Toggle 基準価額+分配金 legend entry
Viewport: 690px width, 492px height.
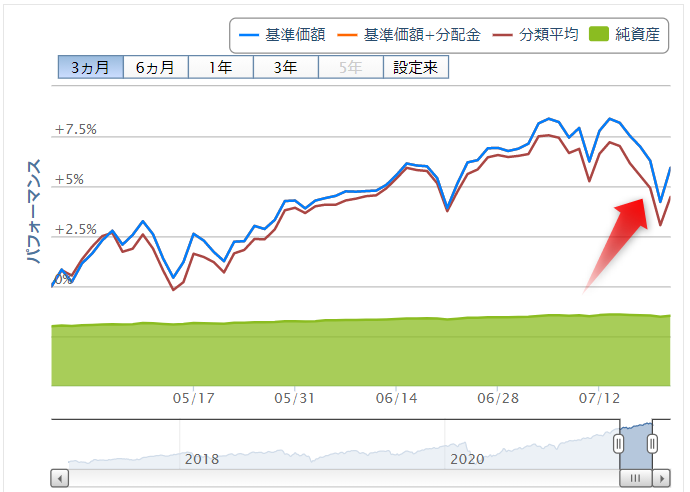[409, 35]
